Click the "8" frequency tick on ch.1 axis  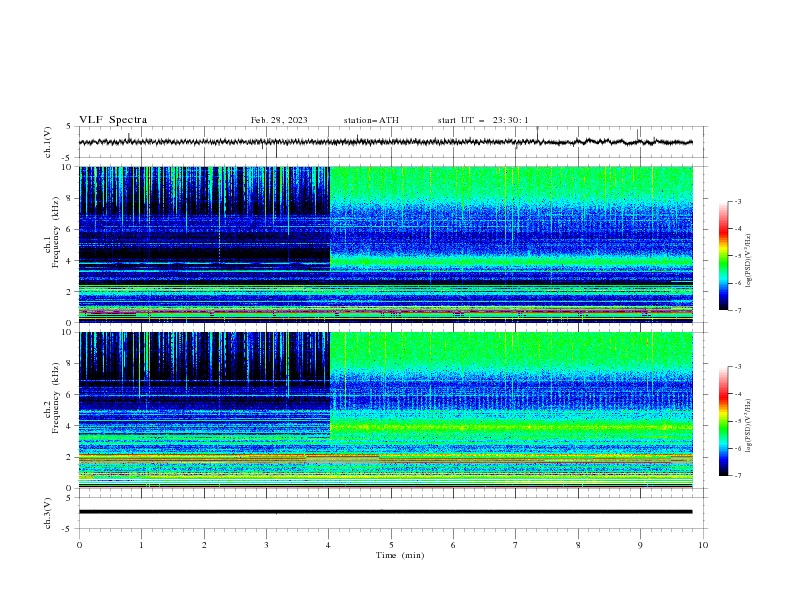(x=69, y=198)
